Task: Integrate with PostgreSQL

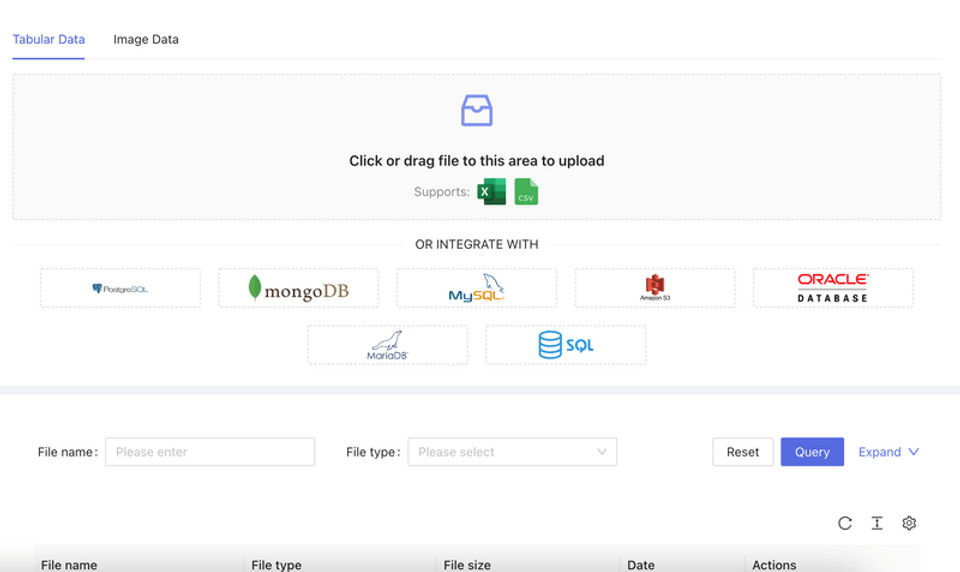Action: click(x=121, y=288)
